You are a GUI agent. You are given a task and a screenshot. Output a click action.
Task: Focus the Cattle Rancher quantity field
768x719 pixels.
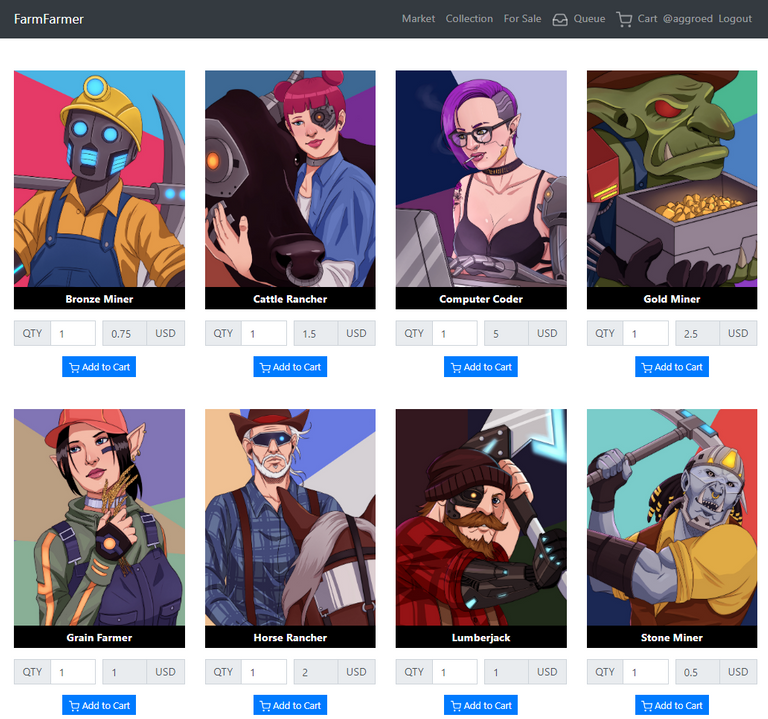pyautogui.click(x=264, y=334)
